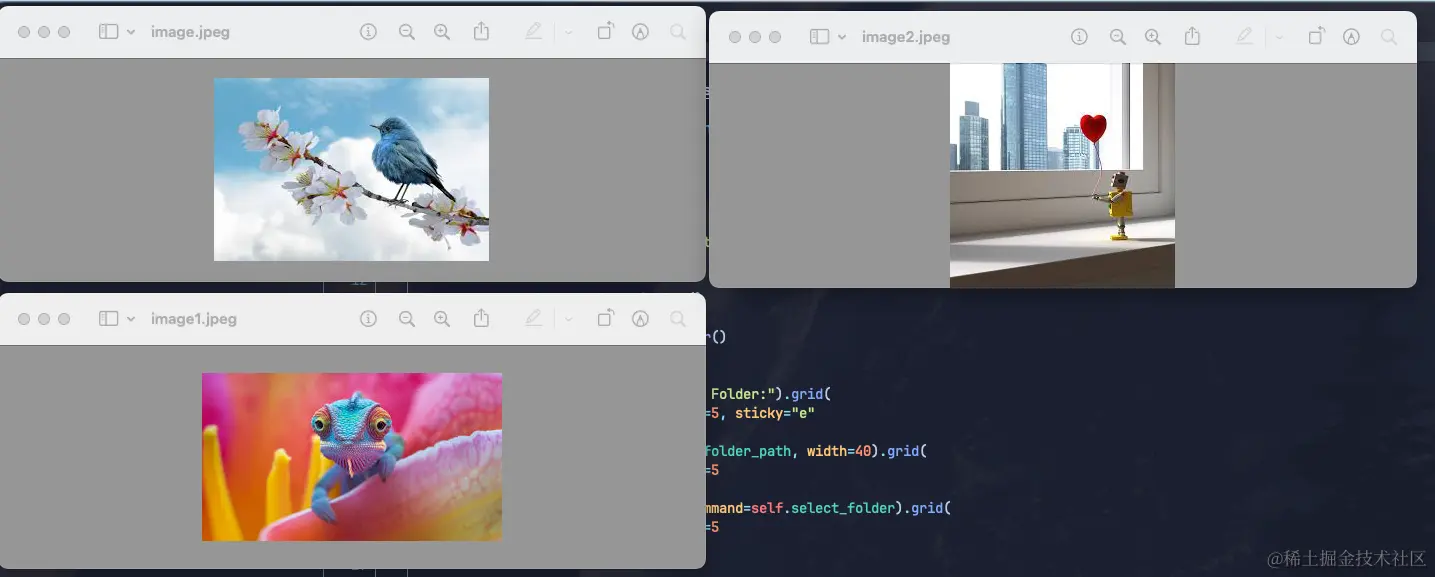Click the blue bird photo in image.jpeg
Viewport: 1435px width, 577px height.
click(351, 169)
